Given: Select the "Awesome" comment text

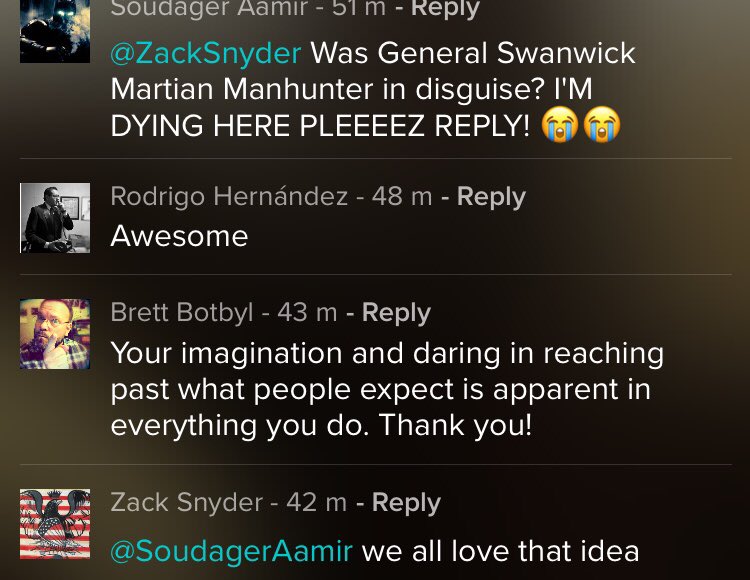Looking at the screenshot, I should 179,236.
